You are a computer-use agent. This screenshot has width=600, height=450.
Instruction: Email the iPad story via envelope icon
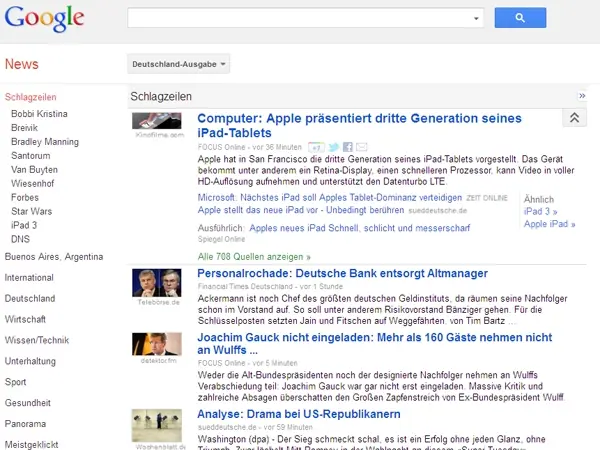coord(362,147)
